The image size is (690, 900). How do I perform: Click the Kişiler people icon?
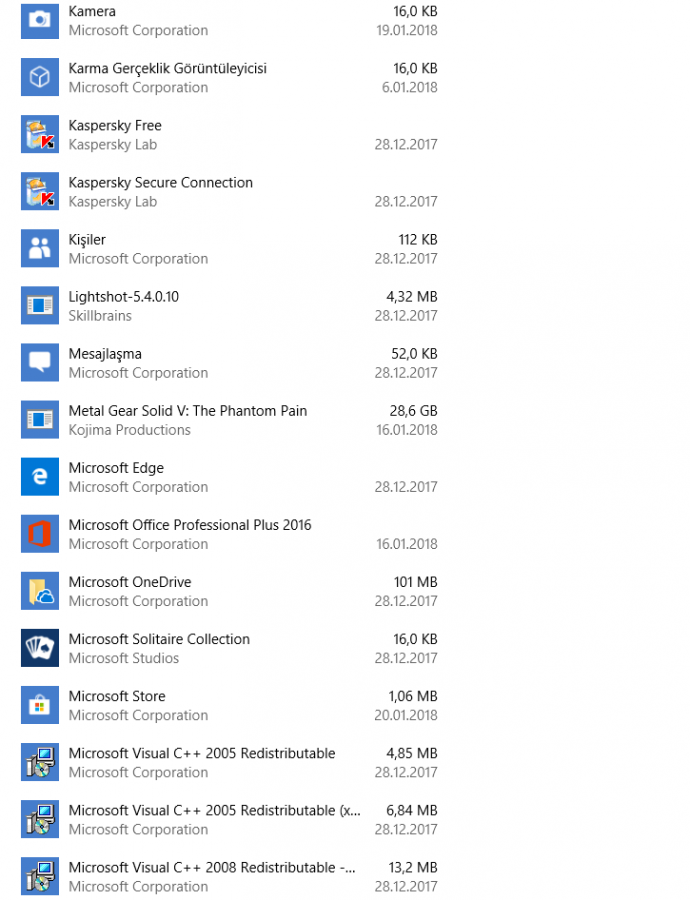tap(40, 248)
